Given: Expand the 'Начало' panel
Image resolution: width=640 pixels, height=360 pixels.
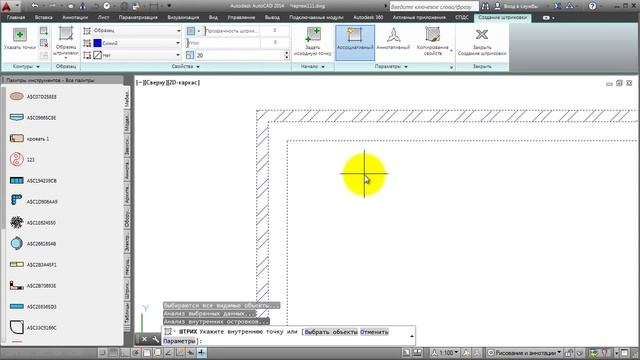Looking at the screenshot, I should [x=313, y=67].
